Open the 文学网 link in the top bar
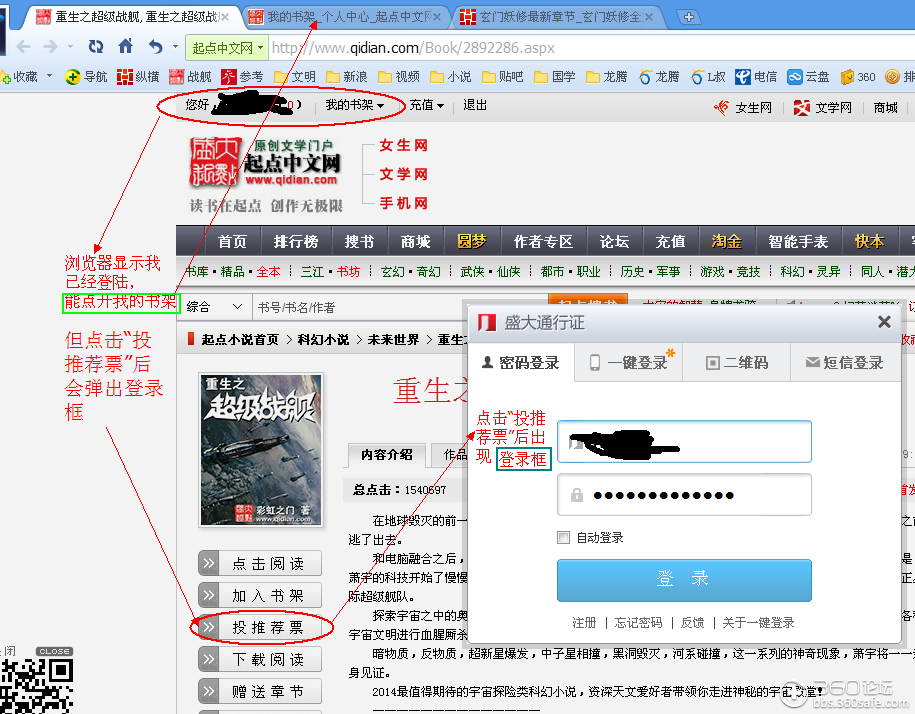The width and height of the screenshot is (915, 714). pos(823,107)
